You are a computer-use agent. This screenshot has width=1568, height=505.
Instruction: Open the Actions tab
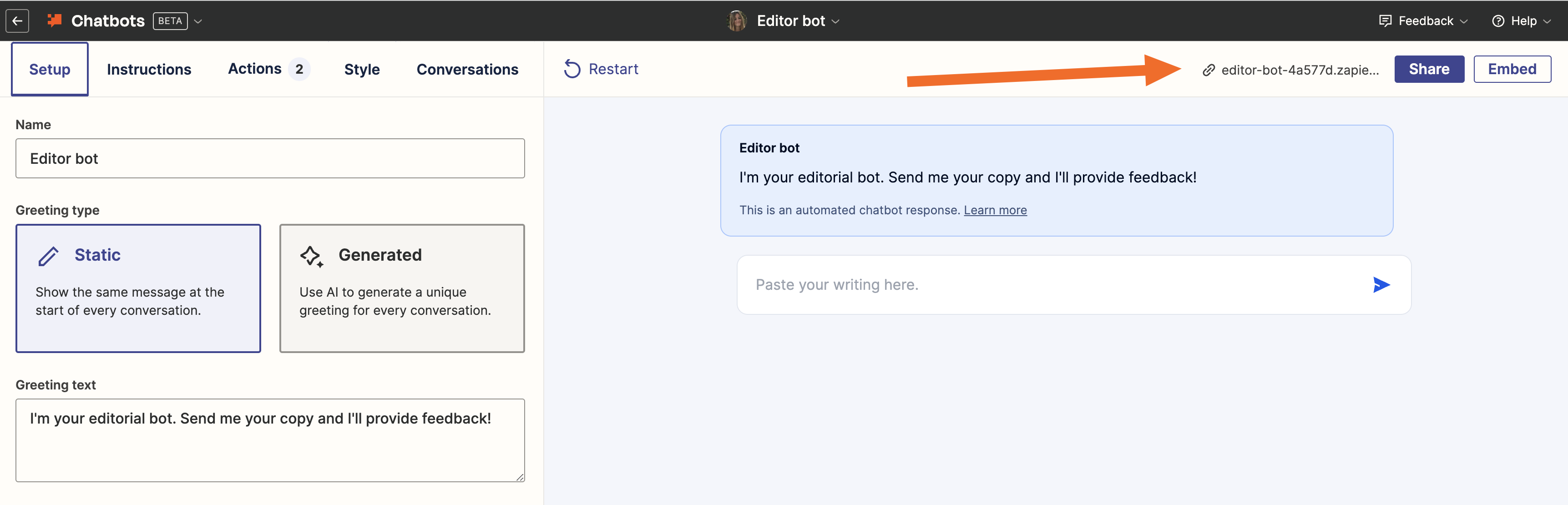269,69
